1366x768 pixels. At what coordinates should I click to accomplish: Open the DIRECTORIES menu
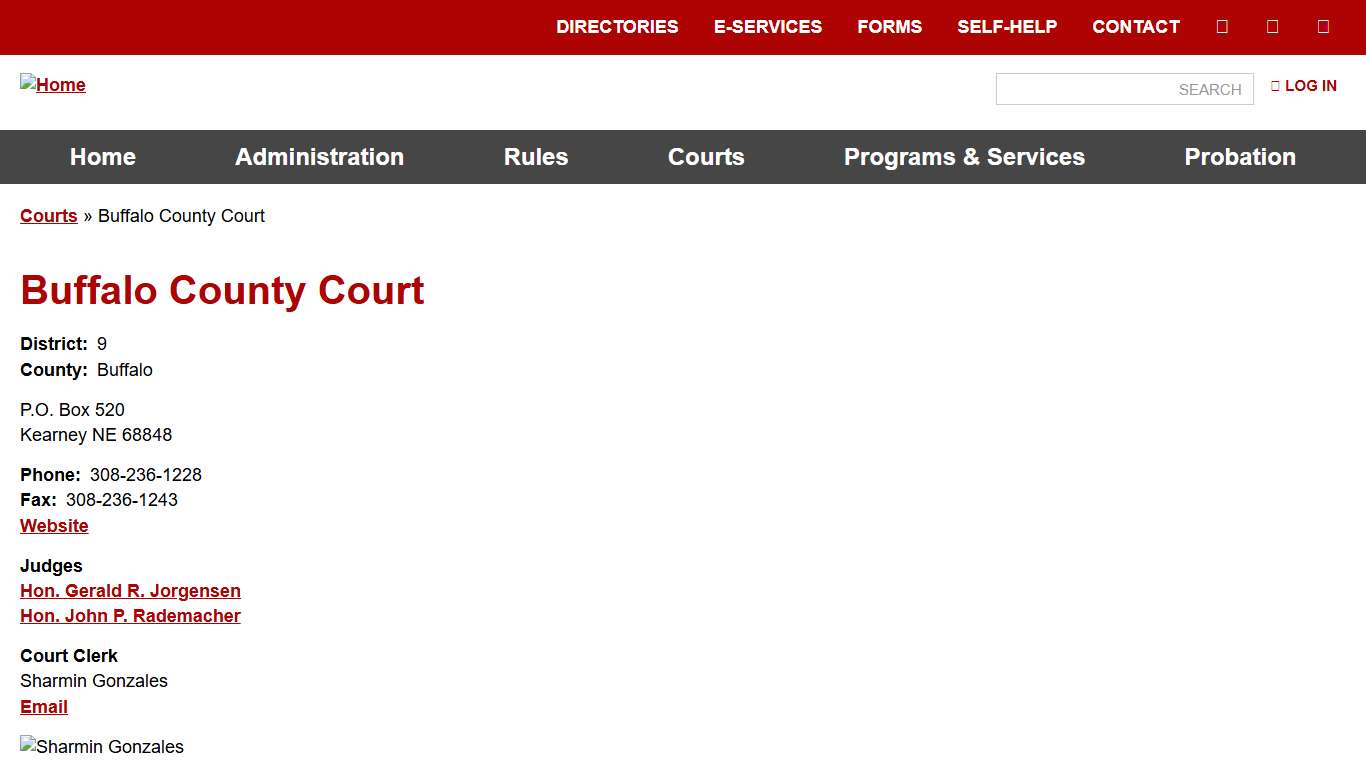(x=617, y=27)
